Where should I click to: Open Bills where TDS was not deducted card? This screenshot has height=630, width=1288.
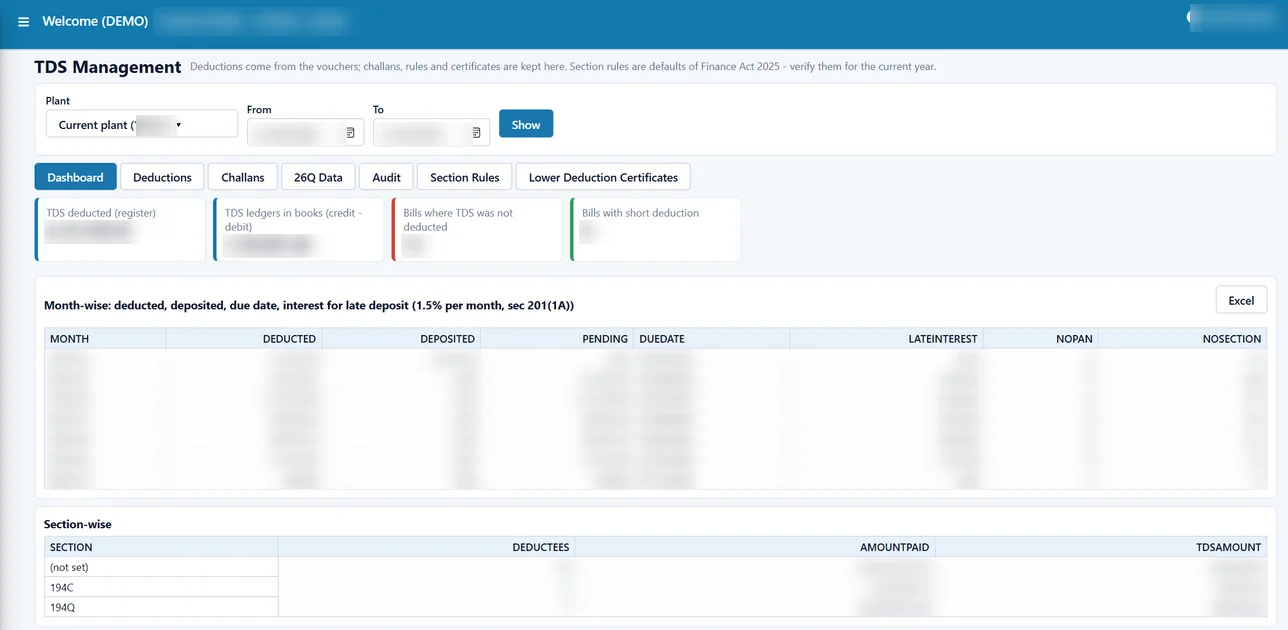tap(477, 229)
